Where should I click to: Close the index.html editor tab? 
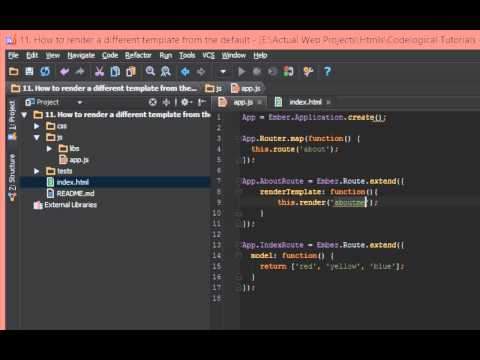coord(329,102)
